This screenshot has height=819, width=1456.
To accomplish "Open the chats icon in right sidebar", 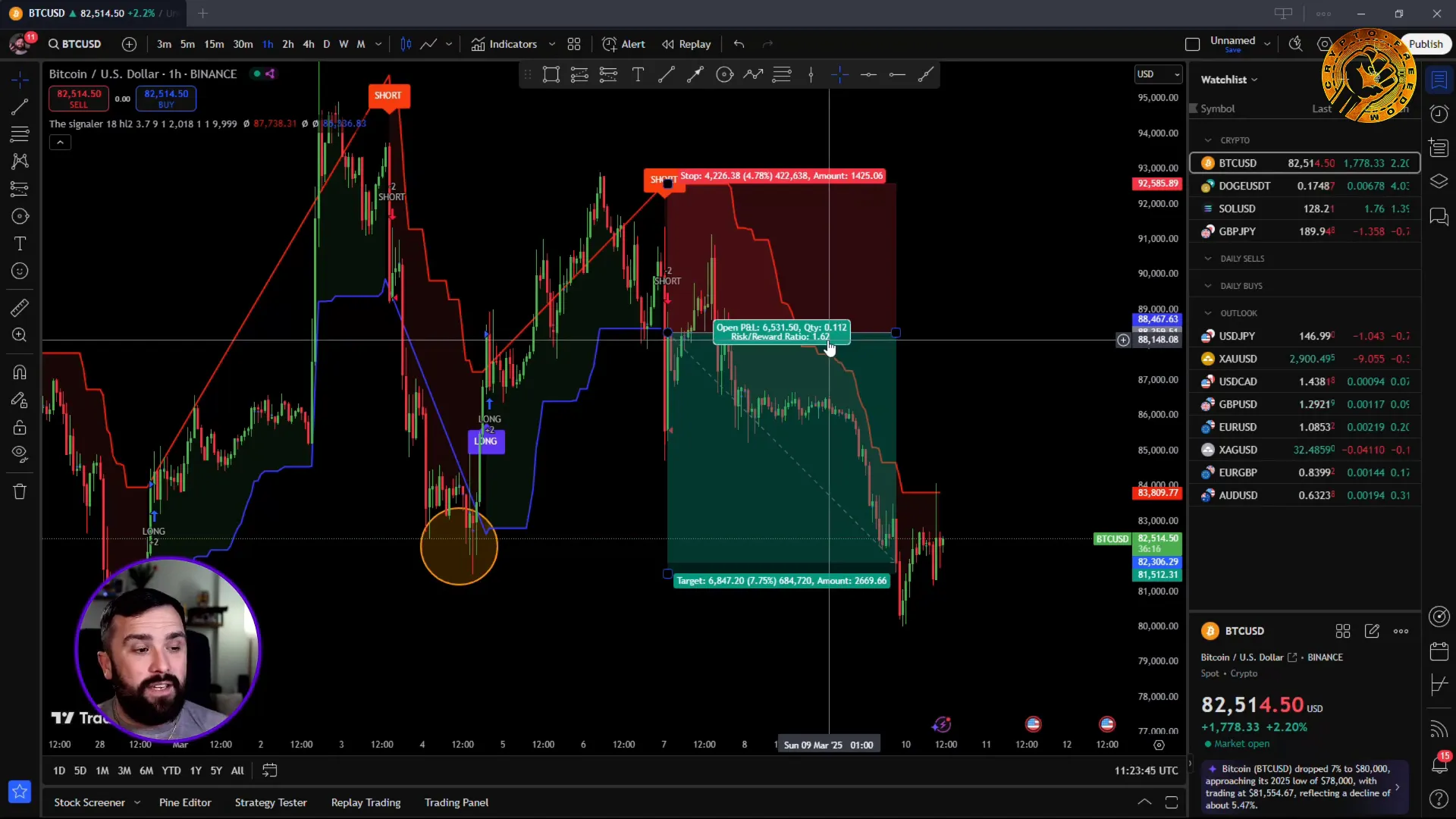I will click(x=1439, y=217).
